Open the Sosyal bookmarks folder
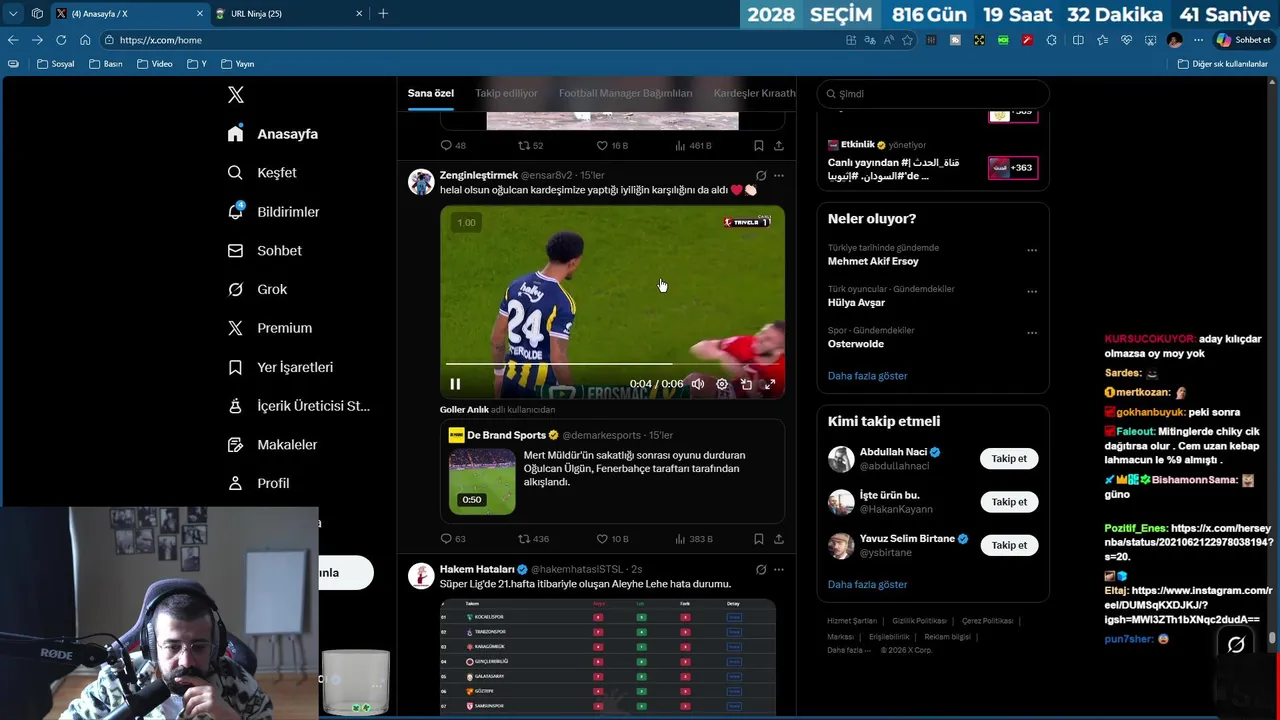Screen dimensions: 1280x720 pos(56,64)
